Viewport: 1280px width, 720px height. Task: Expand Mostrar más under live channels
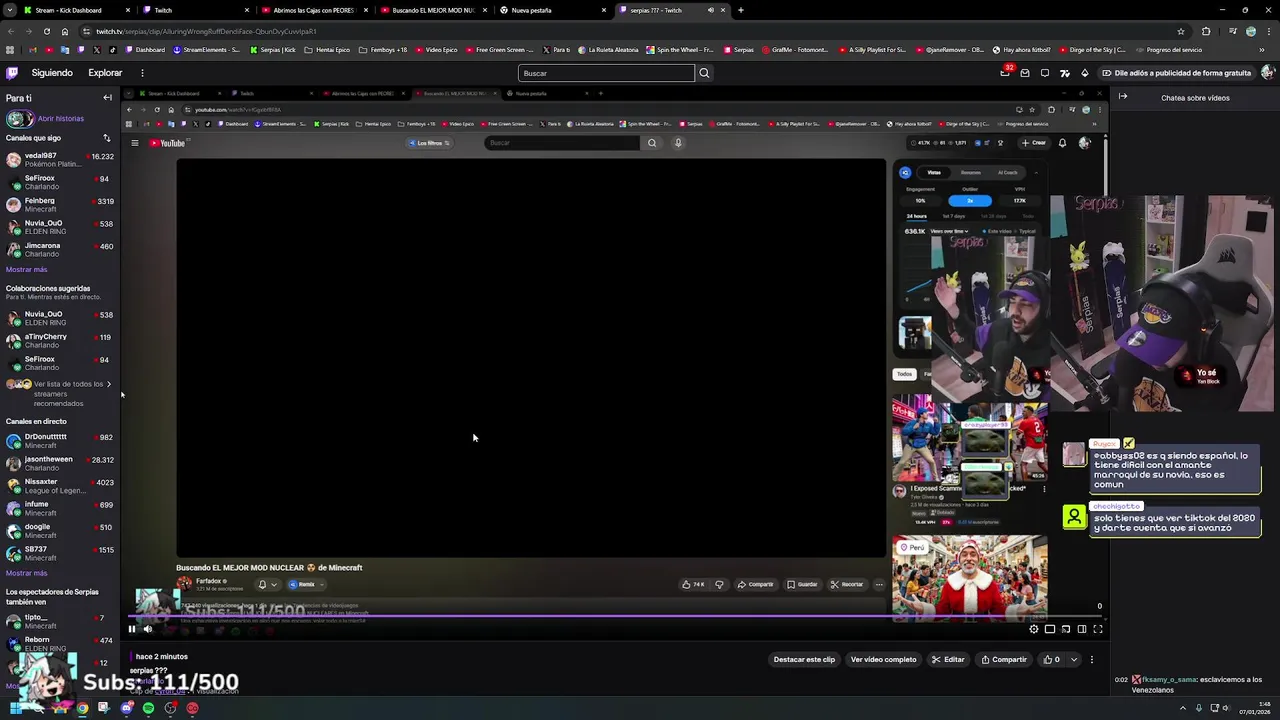[27, 573]
